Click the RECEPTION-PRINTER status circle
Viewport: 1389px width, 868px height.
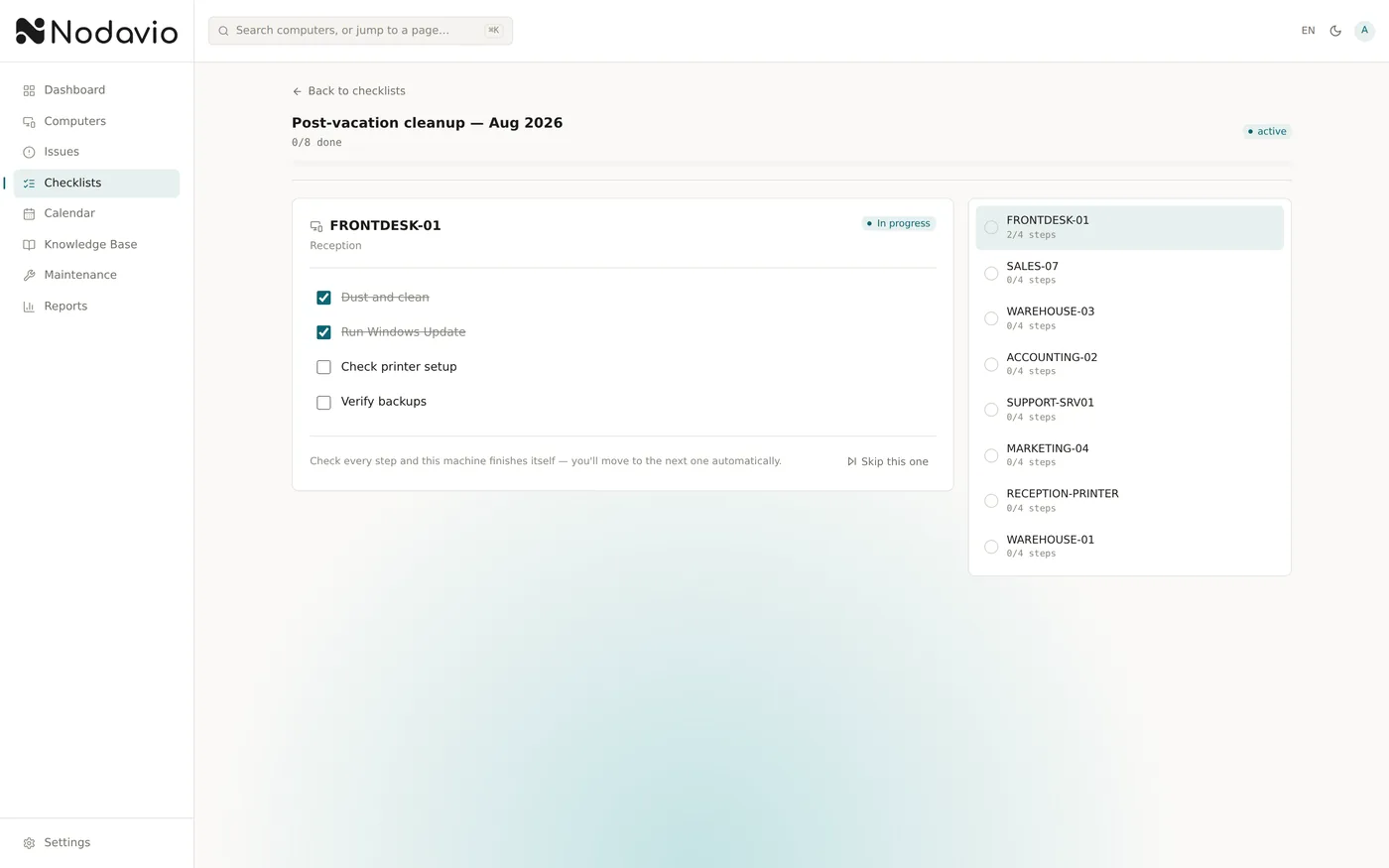pos(991,501)
